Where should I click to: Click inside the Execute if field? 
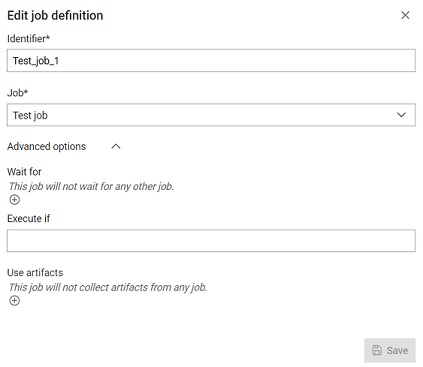(211, 240)
